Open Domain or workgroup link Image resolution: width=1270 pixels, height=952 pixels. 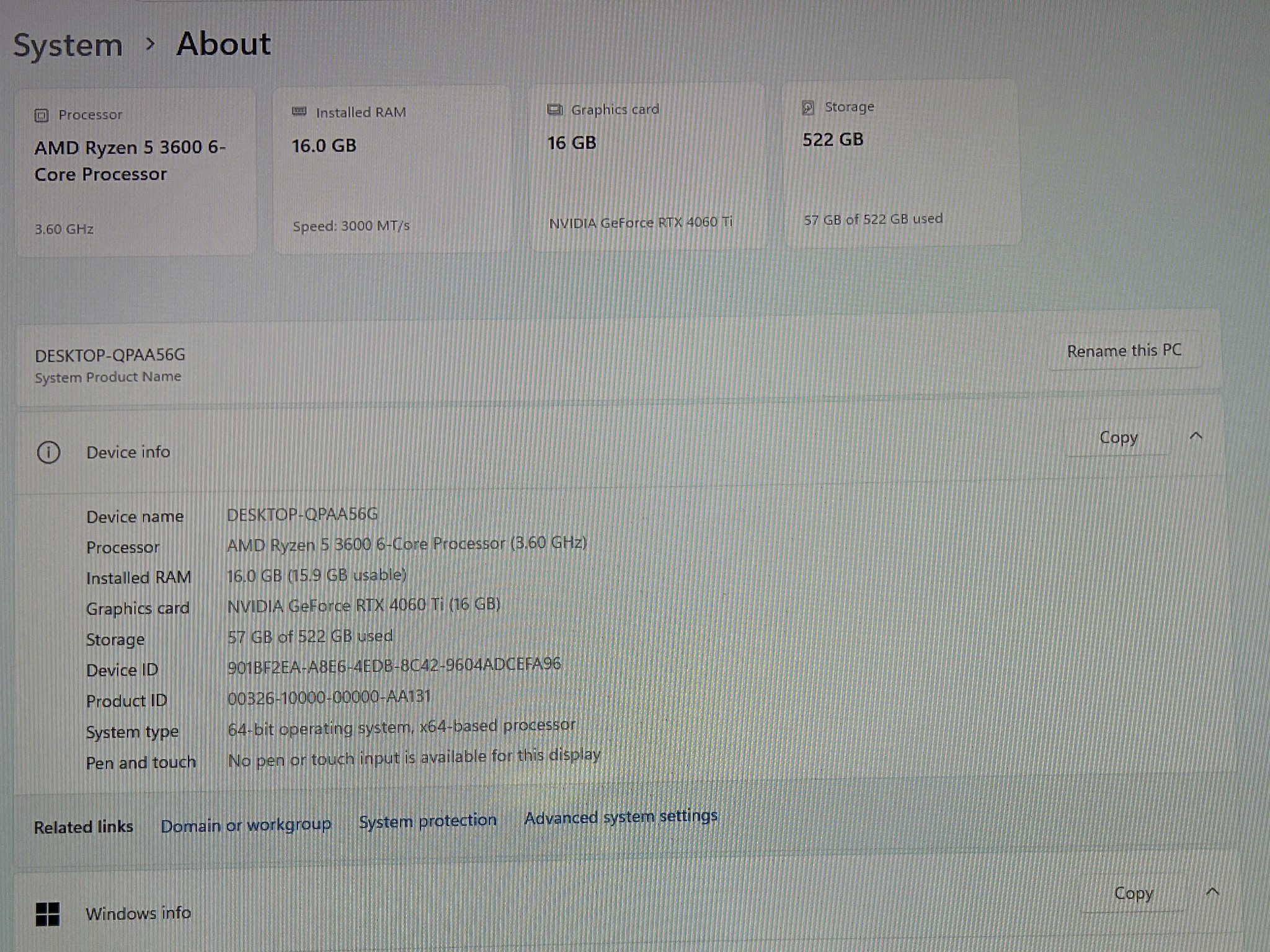[246, 825]
